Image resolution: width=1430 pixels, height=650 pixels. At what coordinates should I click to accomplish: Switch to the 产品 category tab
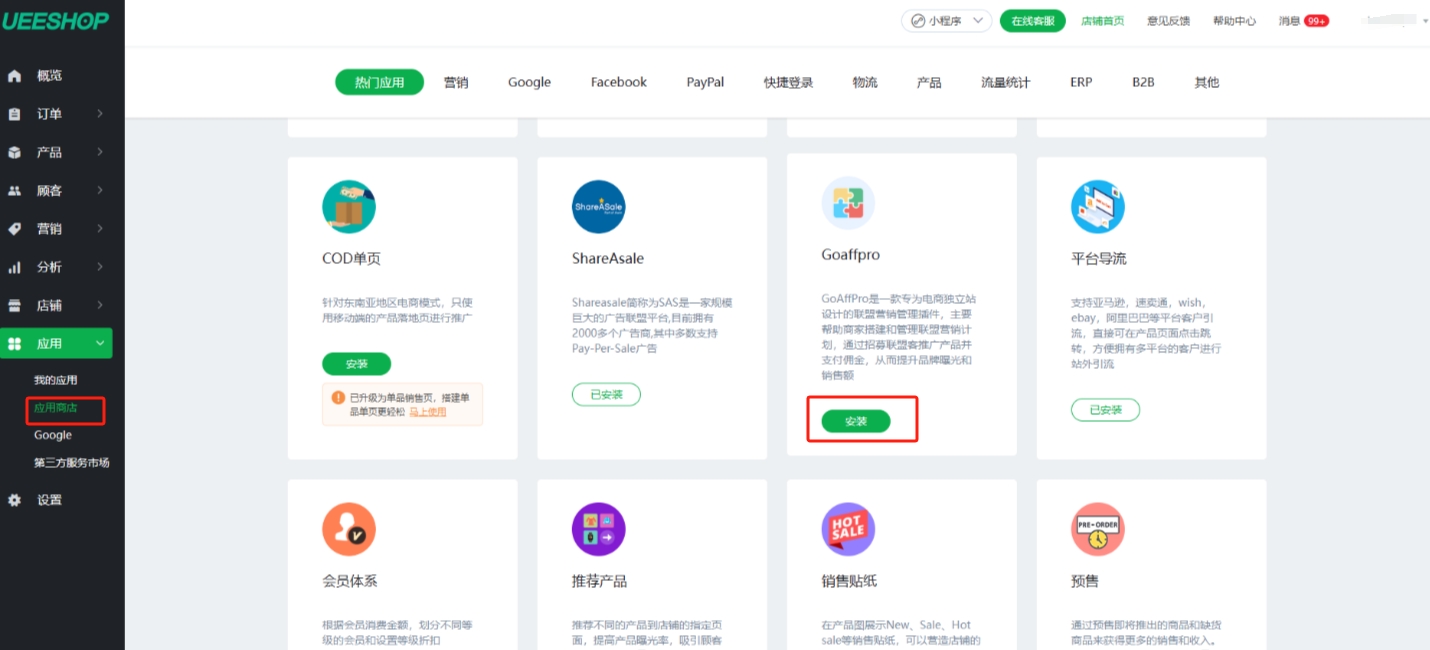click(929, 82)
